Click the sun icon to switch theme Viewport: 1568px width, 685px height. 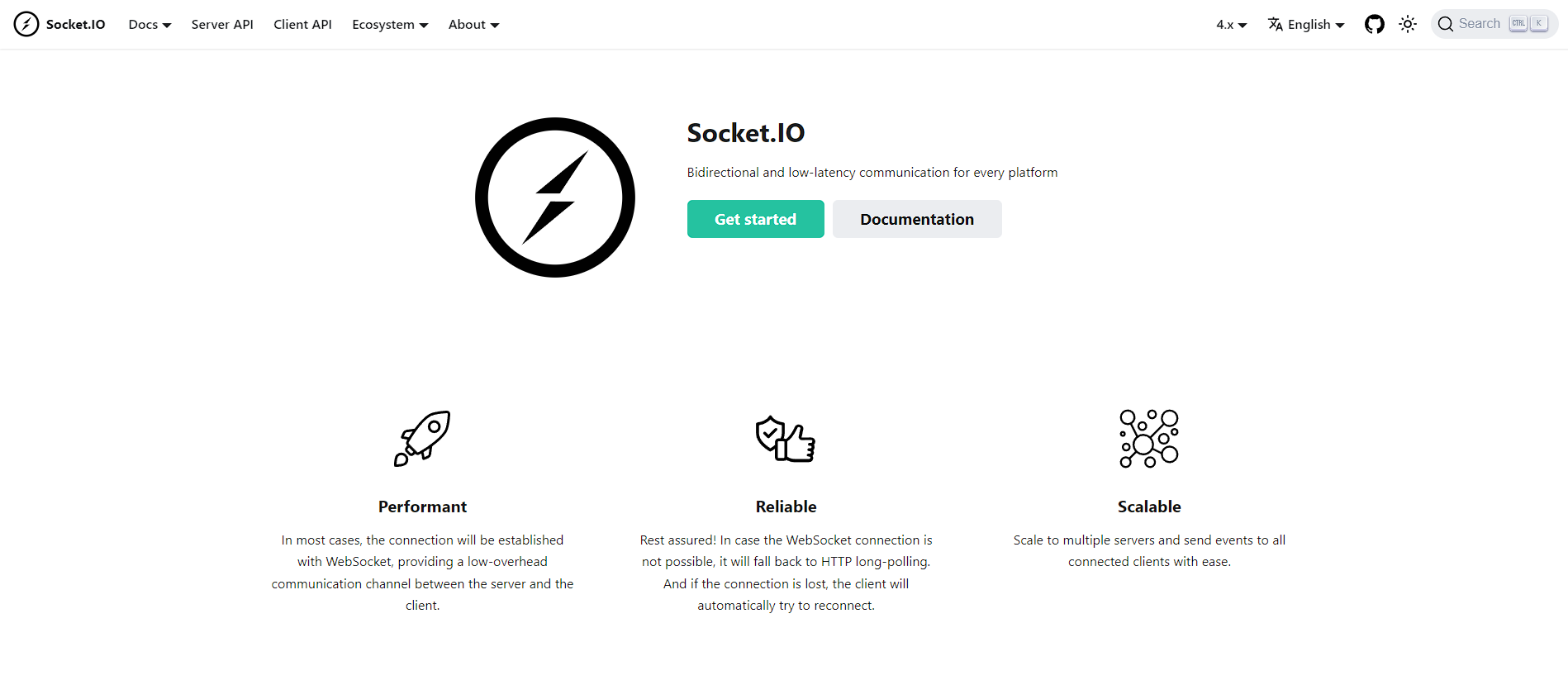pos(1408,24)
